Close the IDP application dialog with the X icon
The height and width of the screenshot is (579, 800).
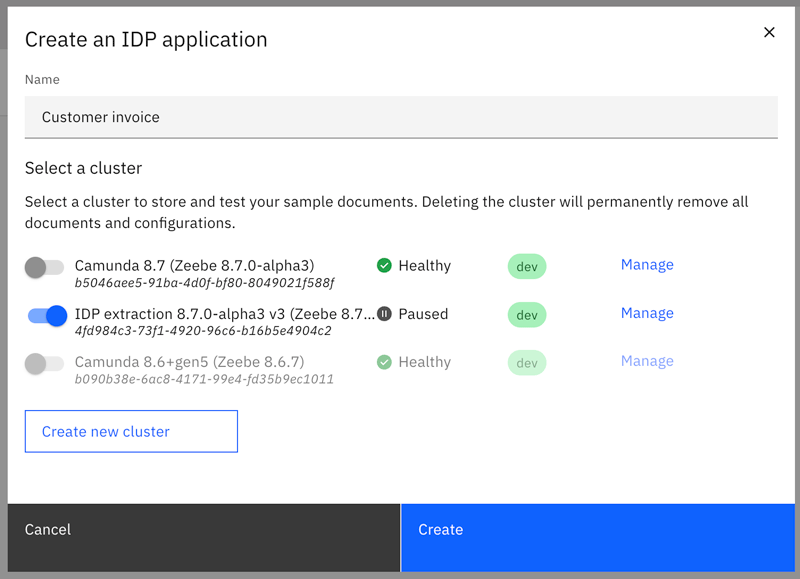tap(769, 32)
